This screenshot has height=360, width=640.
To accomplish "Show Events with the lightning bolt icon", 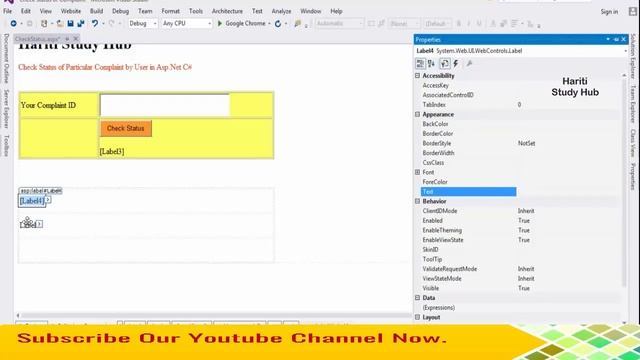I will (456, 64).
